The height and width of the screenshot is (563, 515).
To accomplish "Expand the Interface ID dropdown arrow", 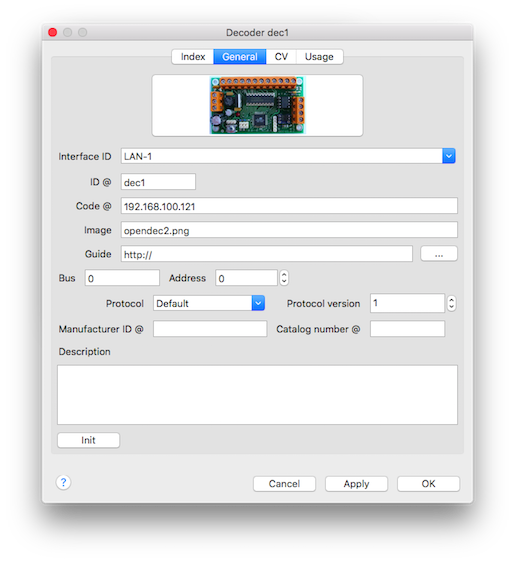I will tap(449, 156).
